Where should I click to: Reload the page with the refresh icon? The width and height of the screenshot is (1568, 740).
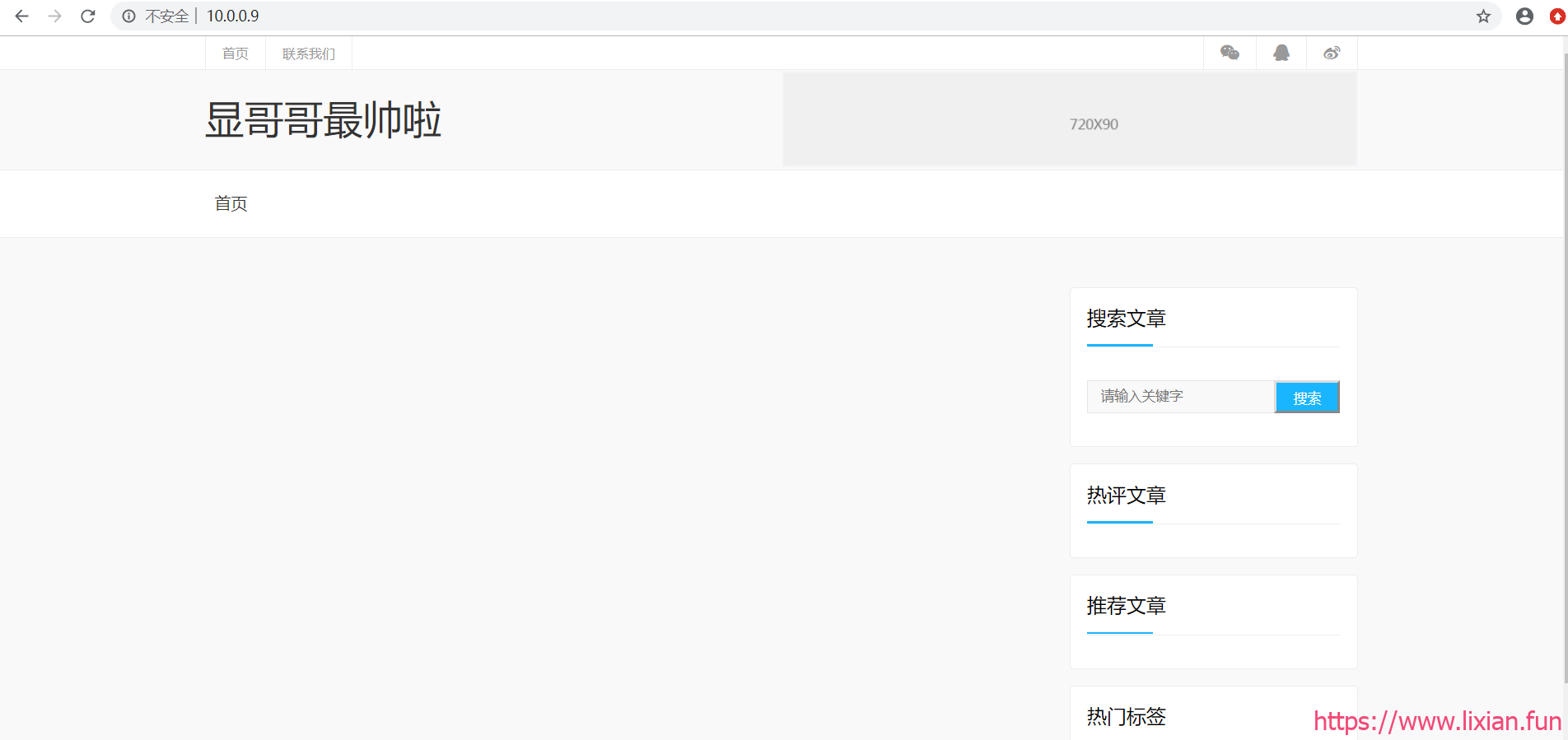88,16
